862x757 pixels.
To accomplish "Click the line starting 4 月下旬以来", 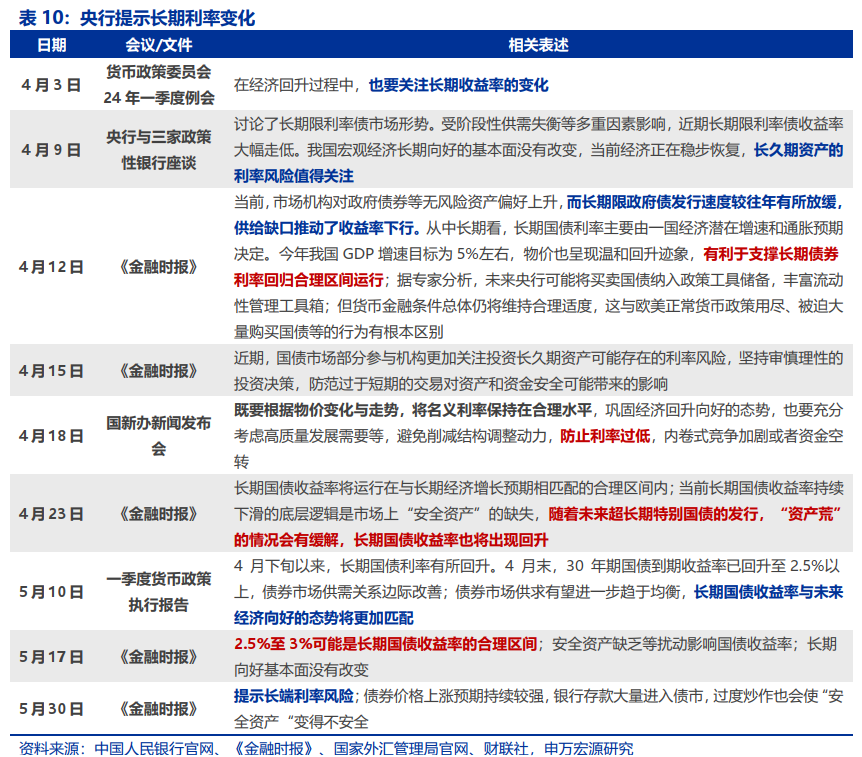I will (538, 566).
